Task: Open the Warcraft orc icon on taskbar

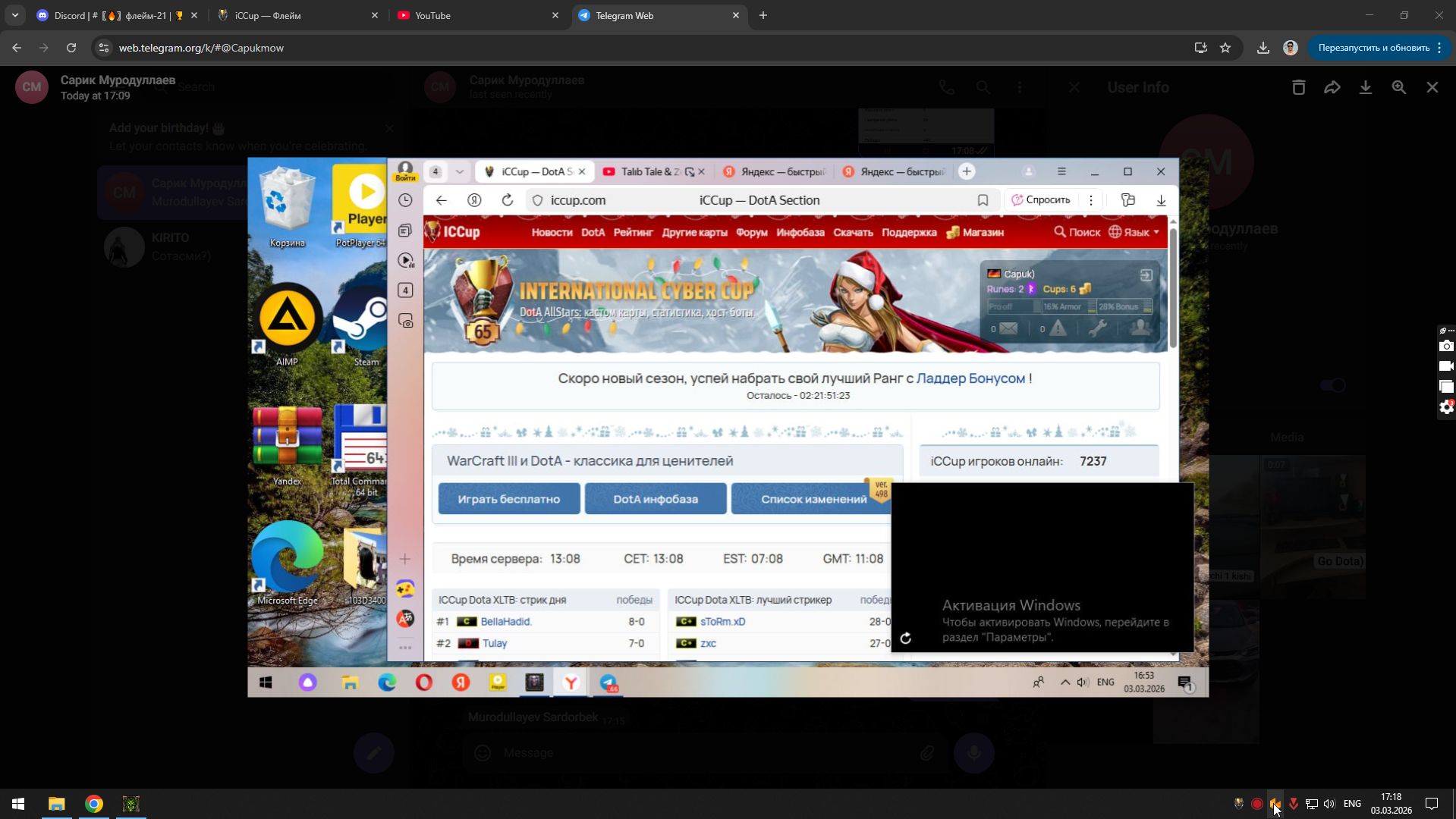Action: coord(131,804)
